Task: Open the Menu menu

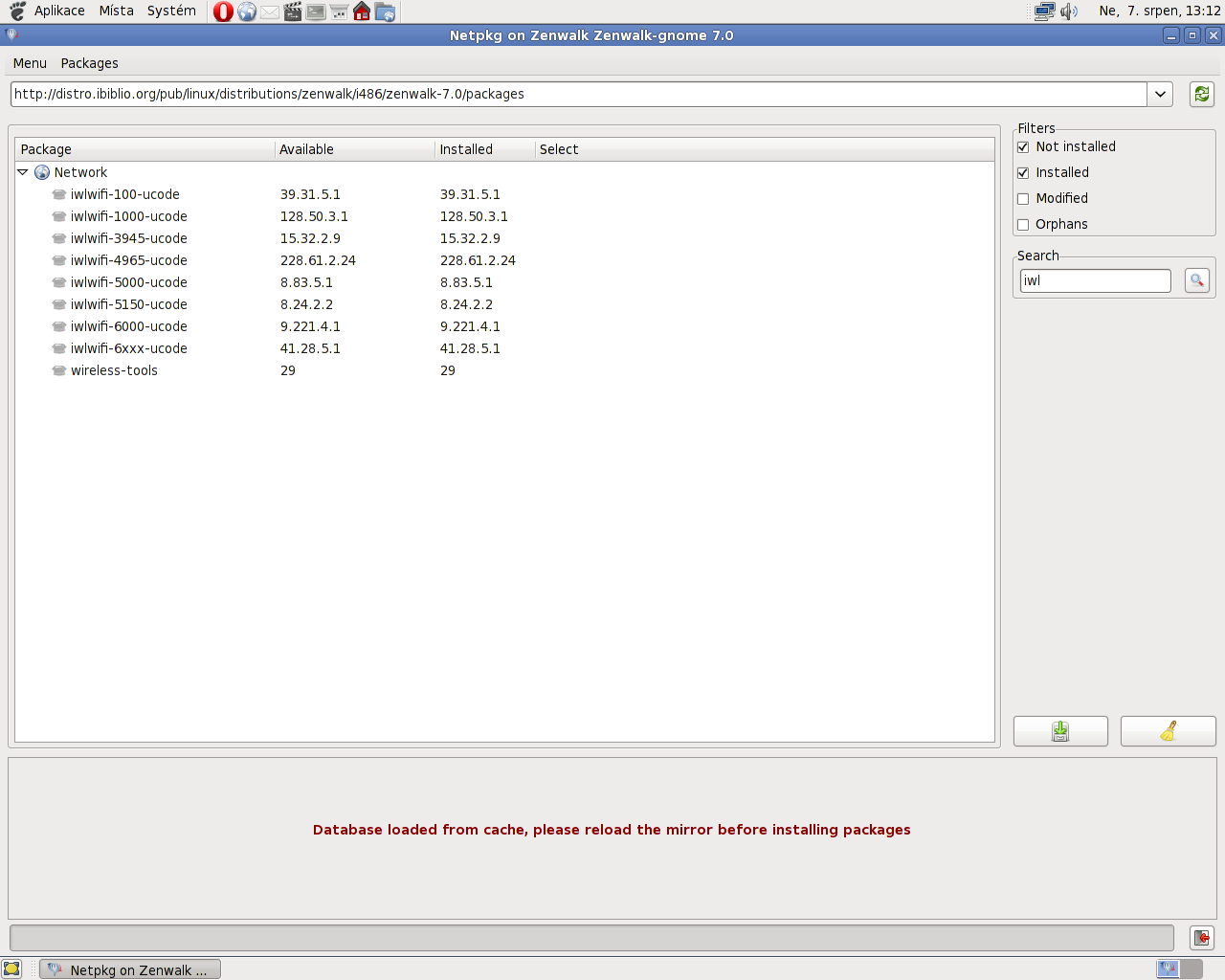Action: point(30,63)
